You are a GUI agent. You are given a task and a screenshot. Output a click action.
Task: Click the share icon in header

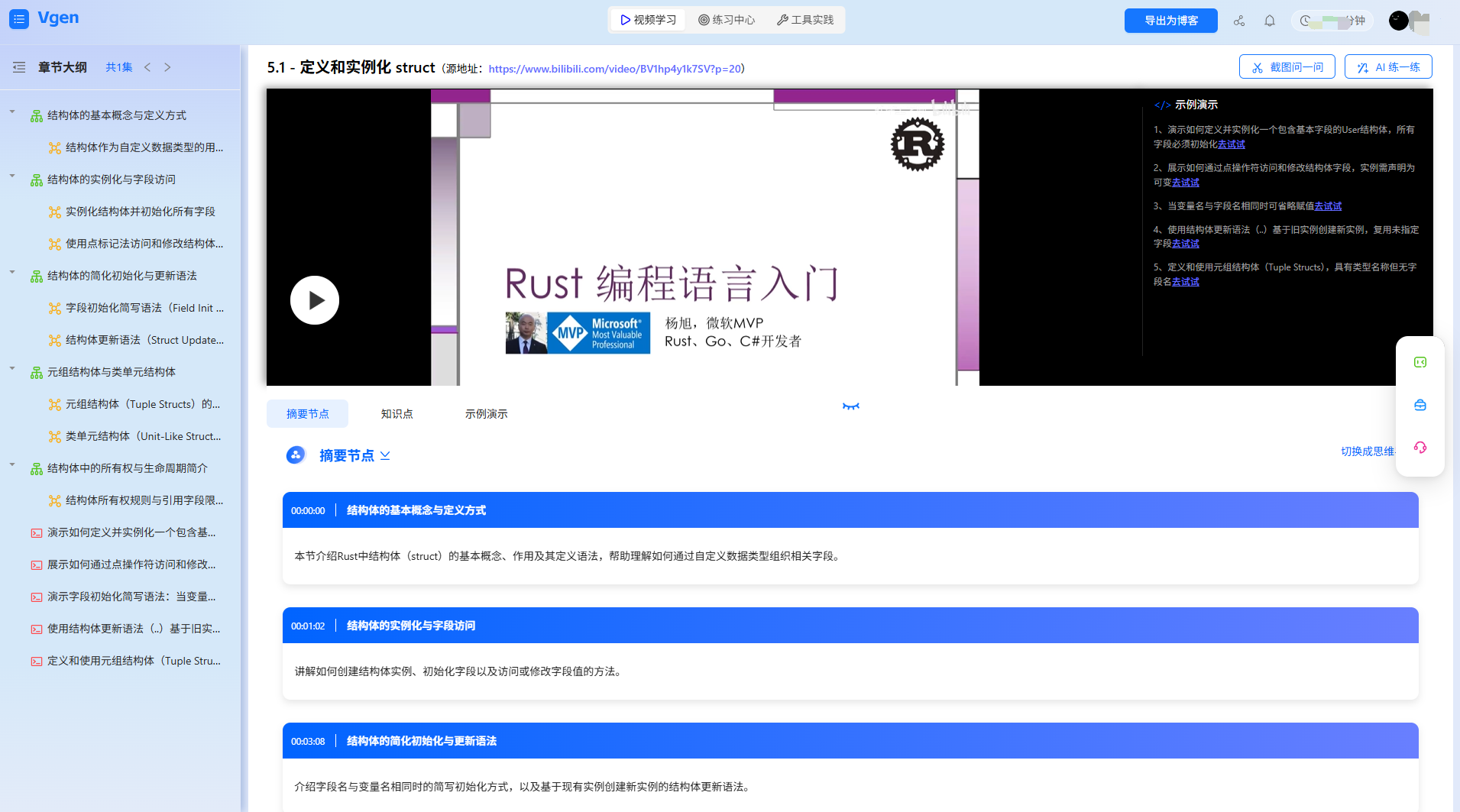tap(1239, 21)
